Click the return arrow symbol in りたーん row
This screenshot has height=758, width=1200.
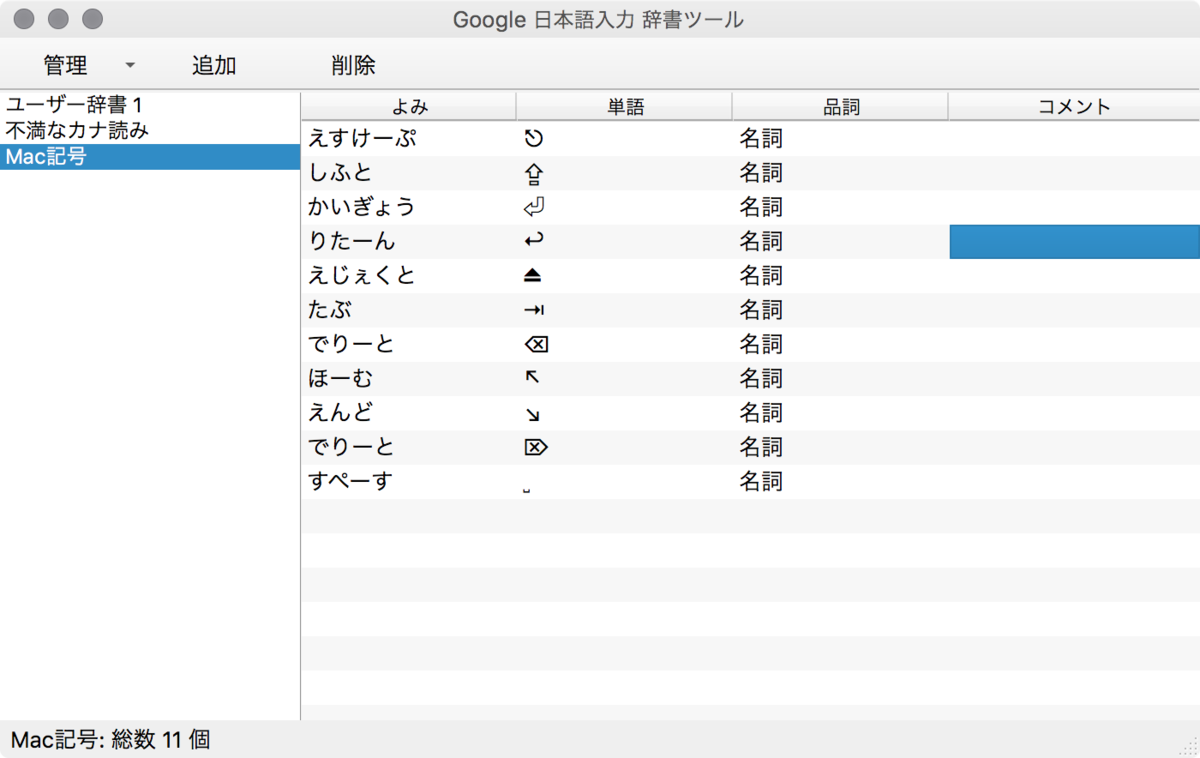[533, 242]
